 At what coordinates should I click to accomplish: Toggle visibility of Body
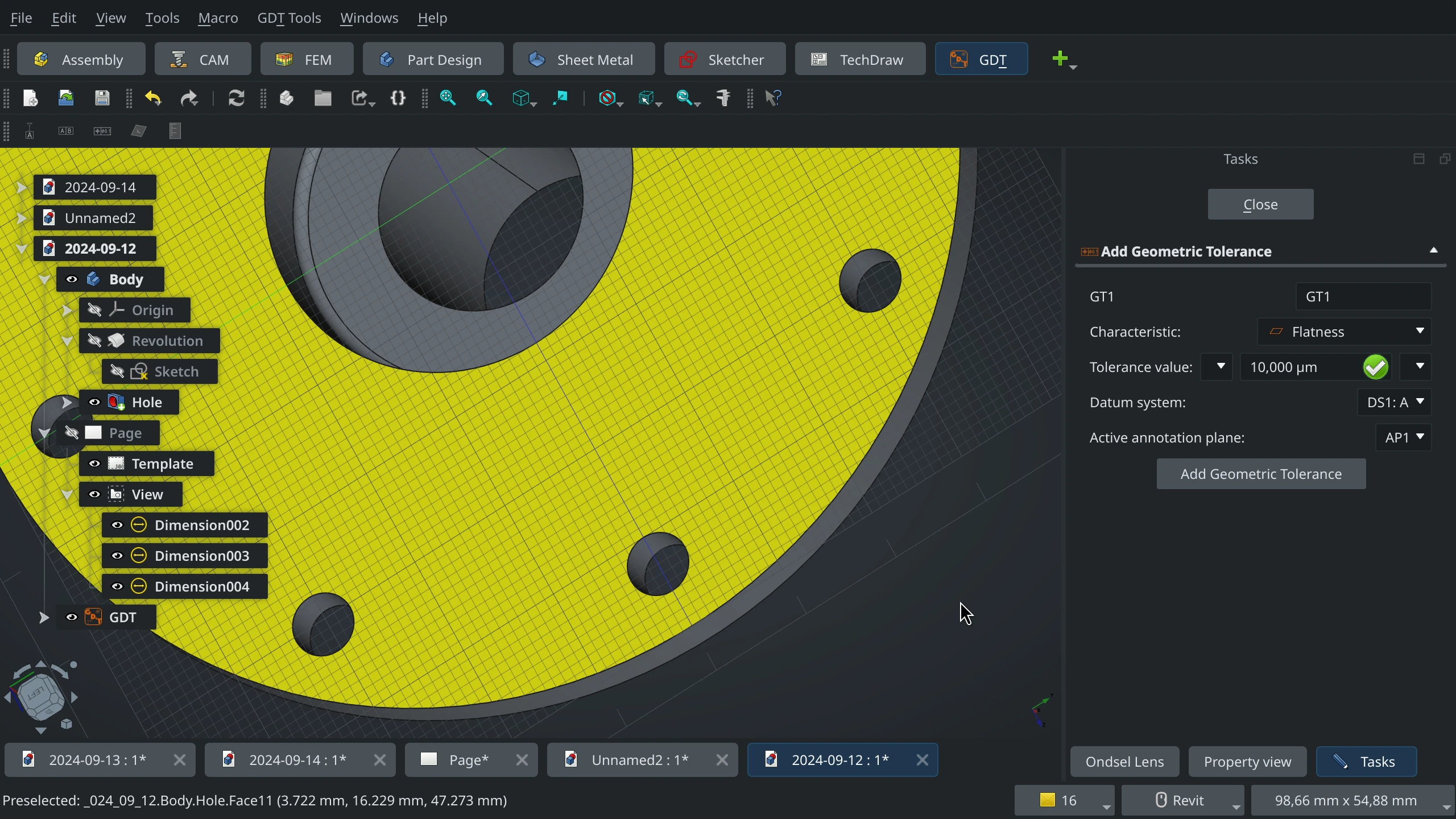72,279
